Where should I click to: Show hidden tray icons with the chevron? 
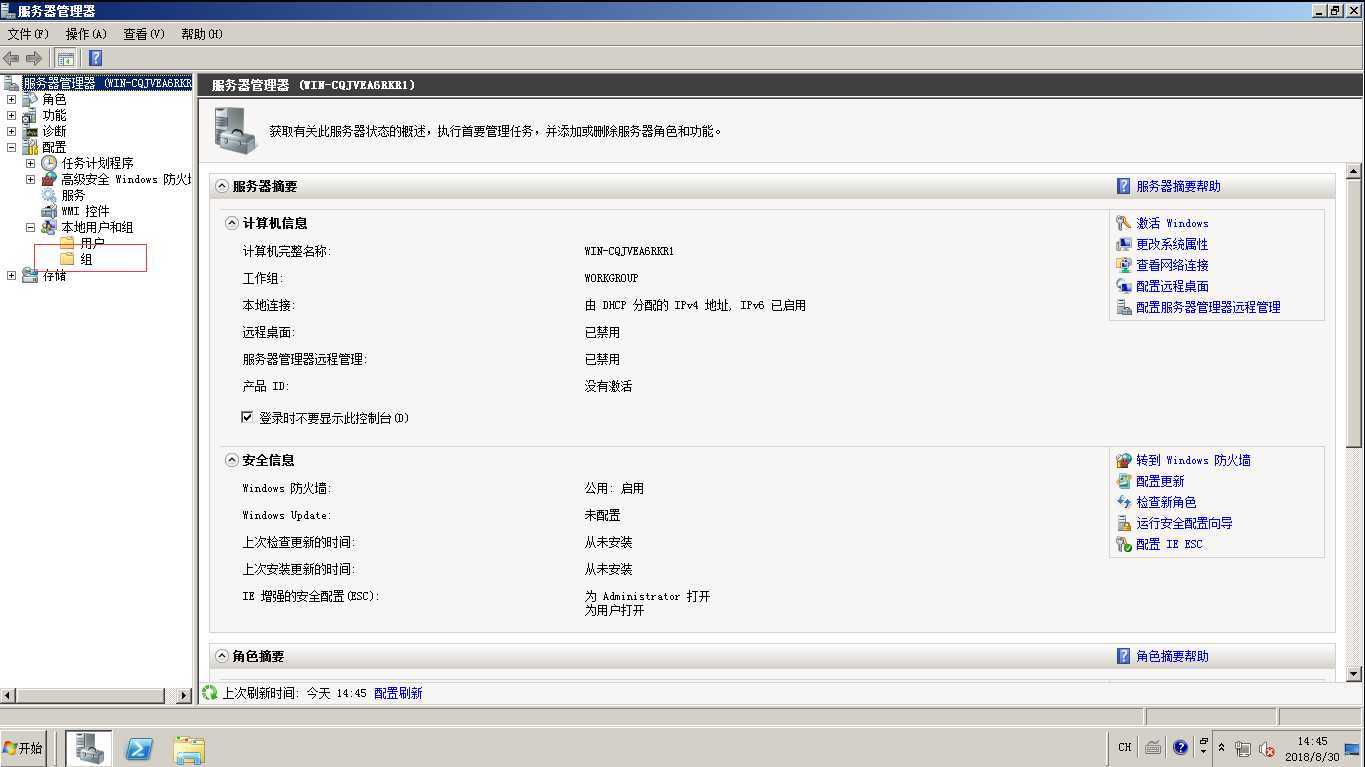[1221, 748]
